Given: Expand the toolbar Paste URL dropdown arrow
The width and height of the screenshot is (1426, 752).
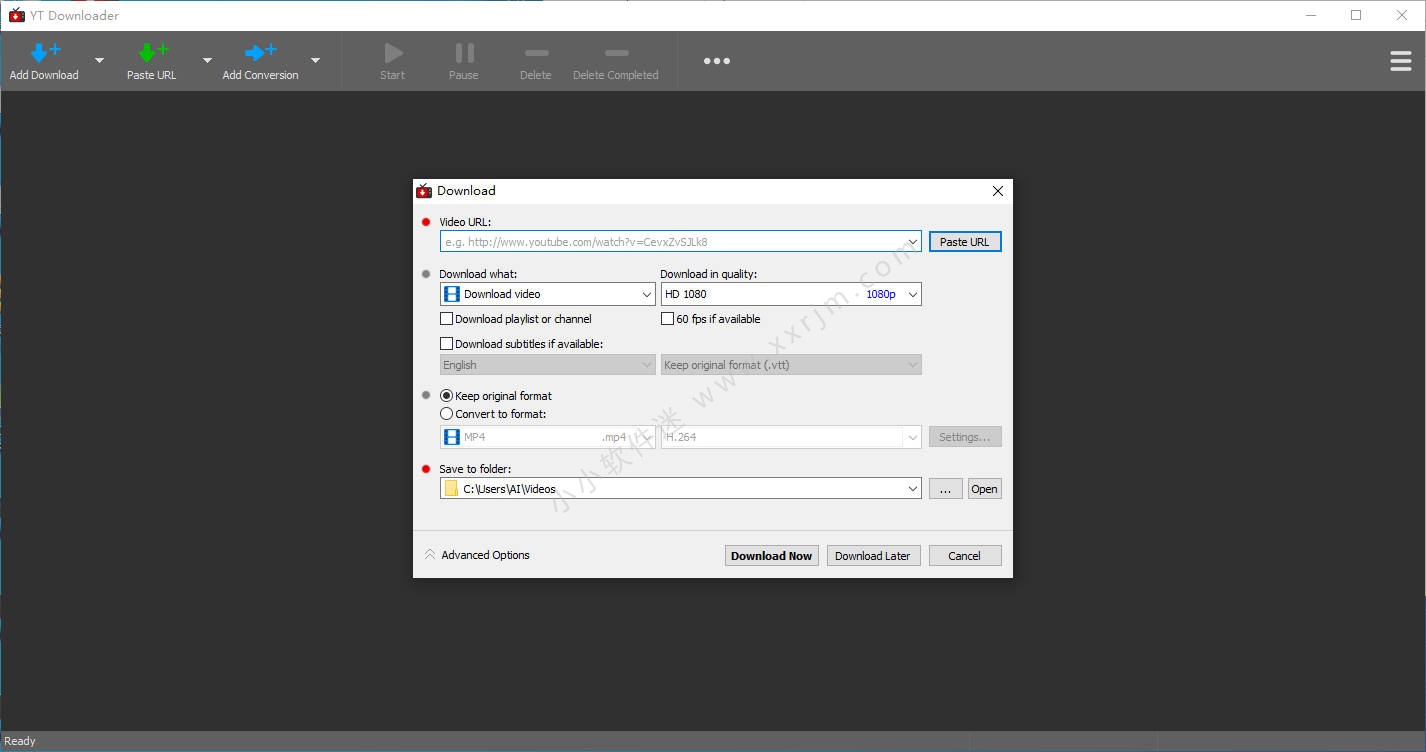Looking at the screenshot, I should tap(207, 61).
